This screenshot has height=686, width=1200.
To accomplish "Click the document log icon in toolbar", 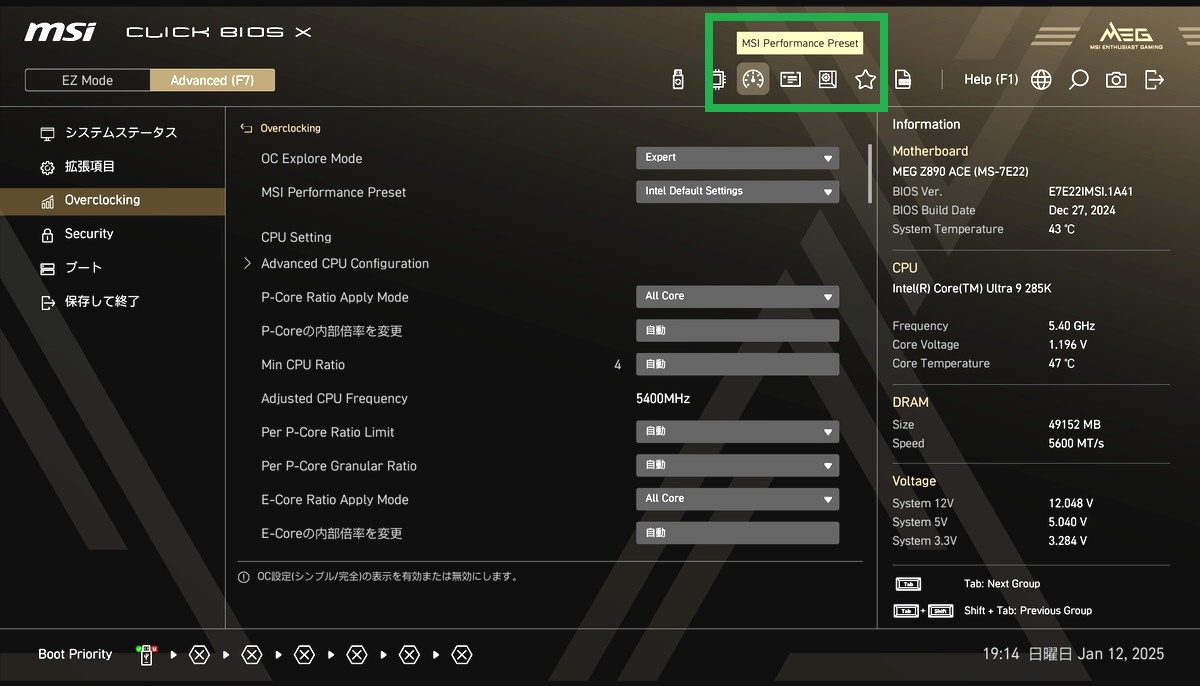I will click(x=902, y=79).
